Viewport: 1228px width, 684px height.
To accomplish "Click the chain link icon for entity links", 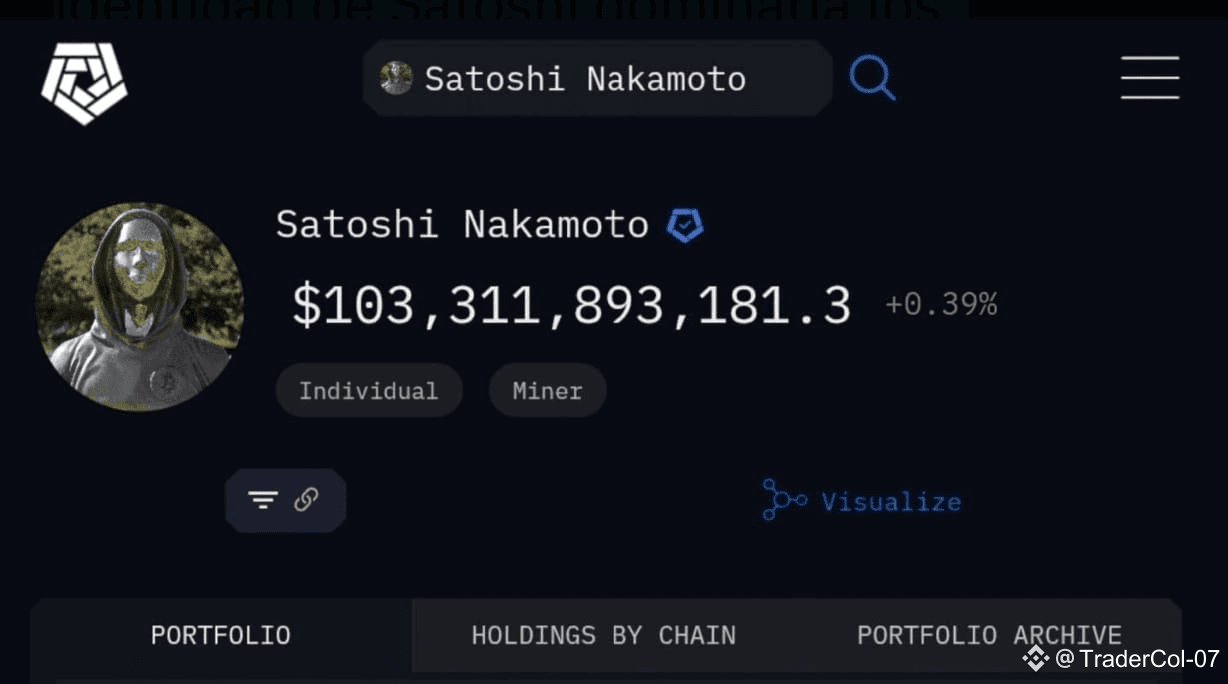I will [306, 500].
